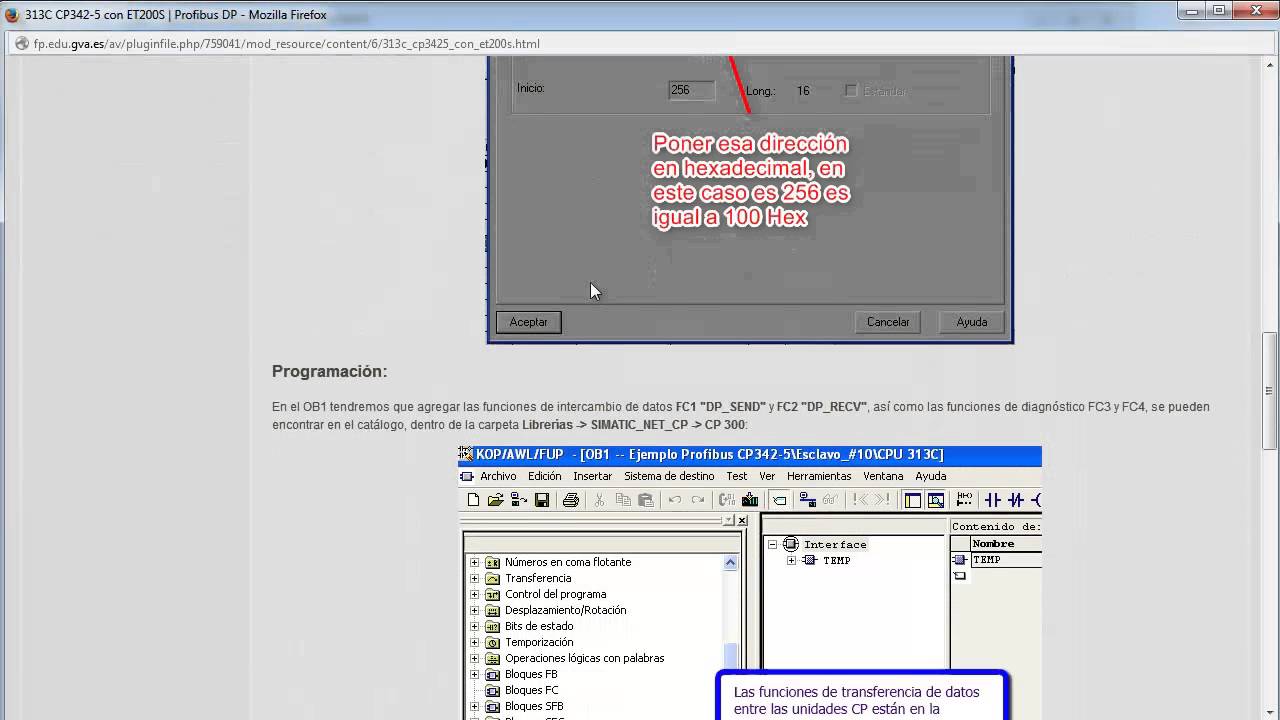
Task: Click the Cancelar button
Action: [888, 322]
